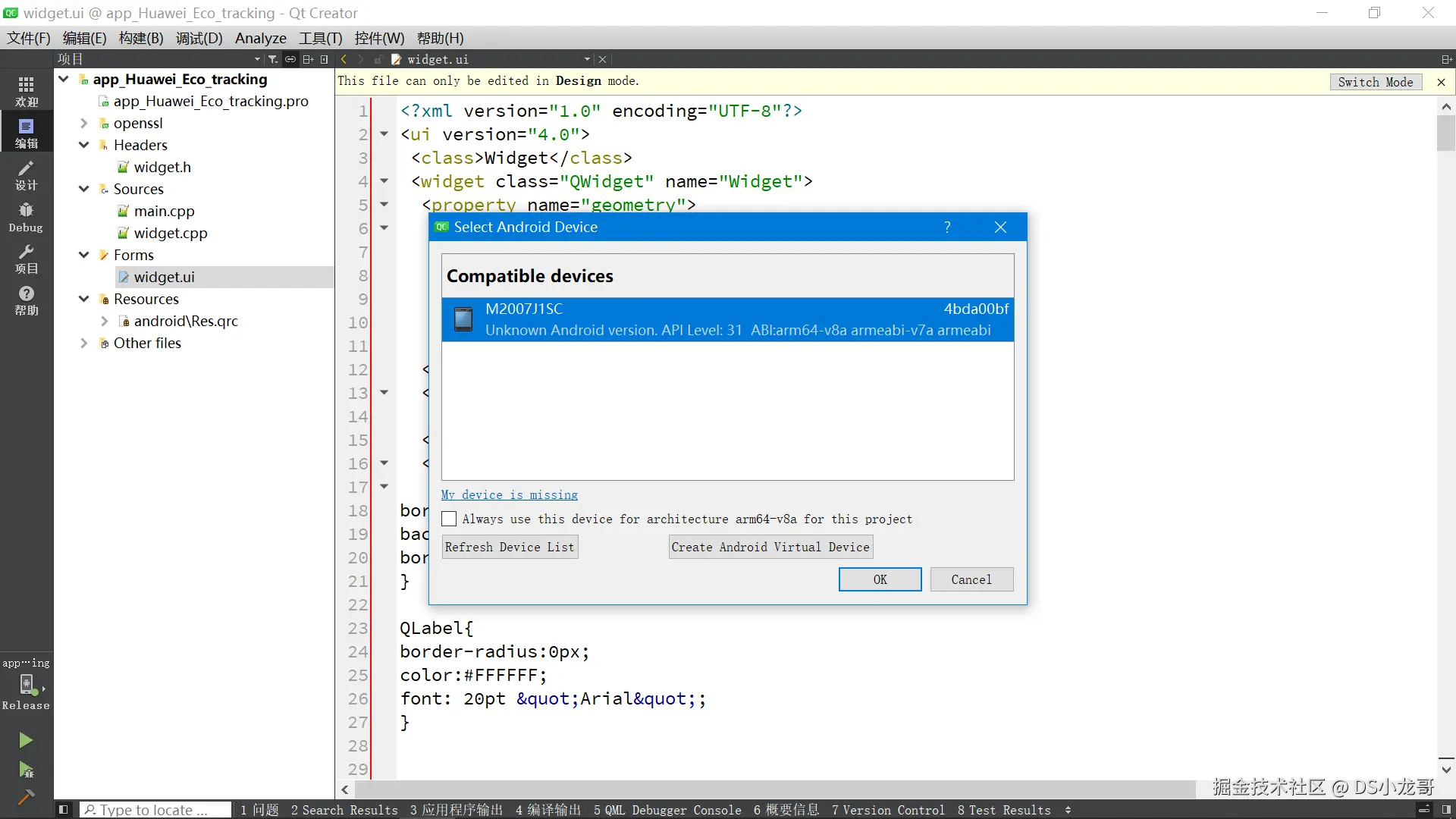Click Refresh Device List button

[510, 547]
